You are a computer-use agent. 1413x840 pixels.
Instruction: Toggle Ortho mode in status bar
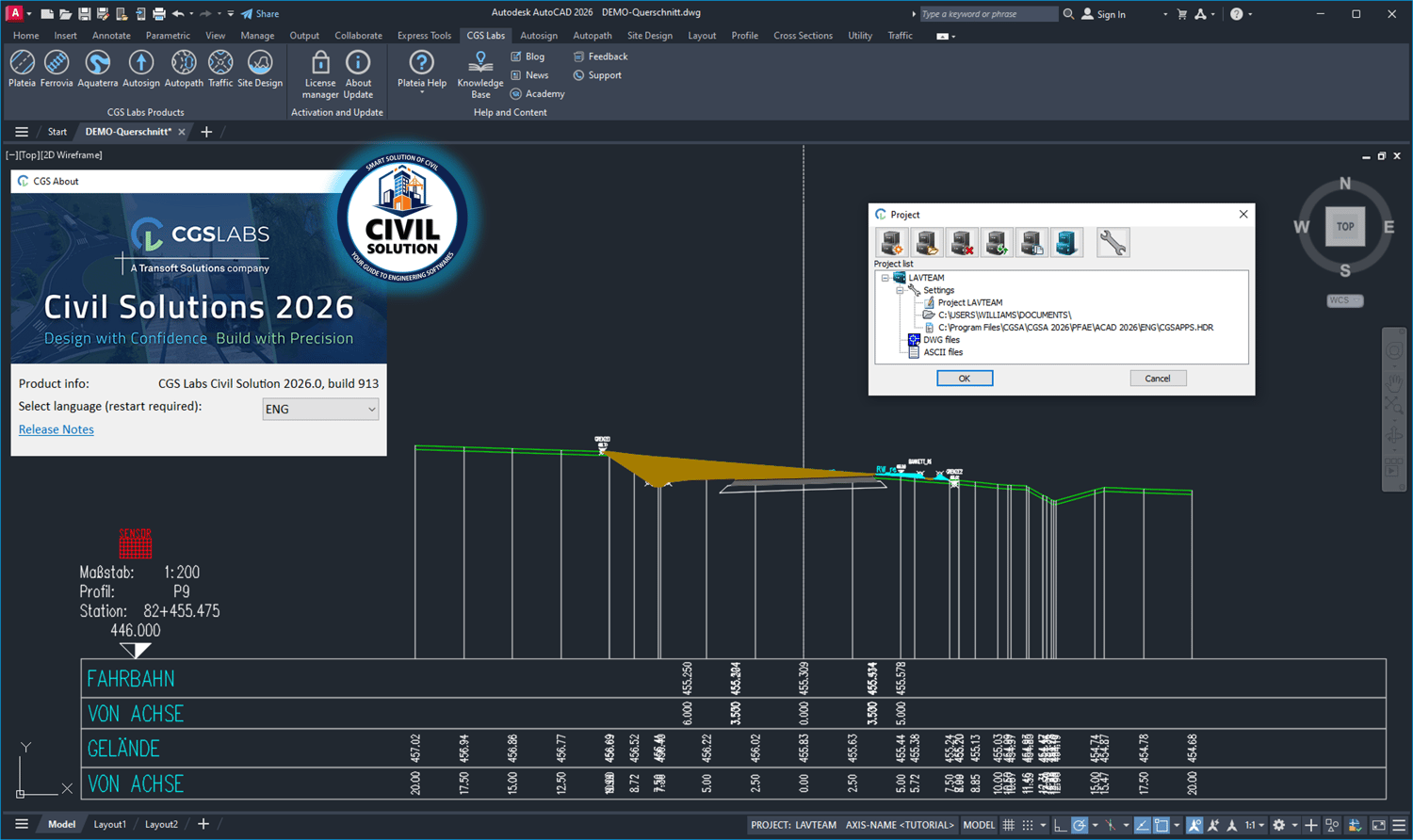click(x=1060, y=825)
